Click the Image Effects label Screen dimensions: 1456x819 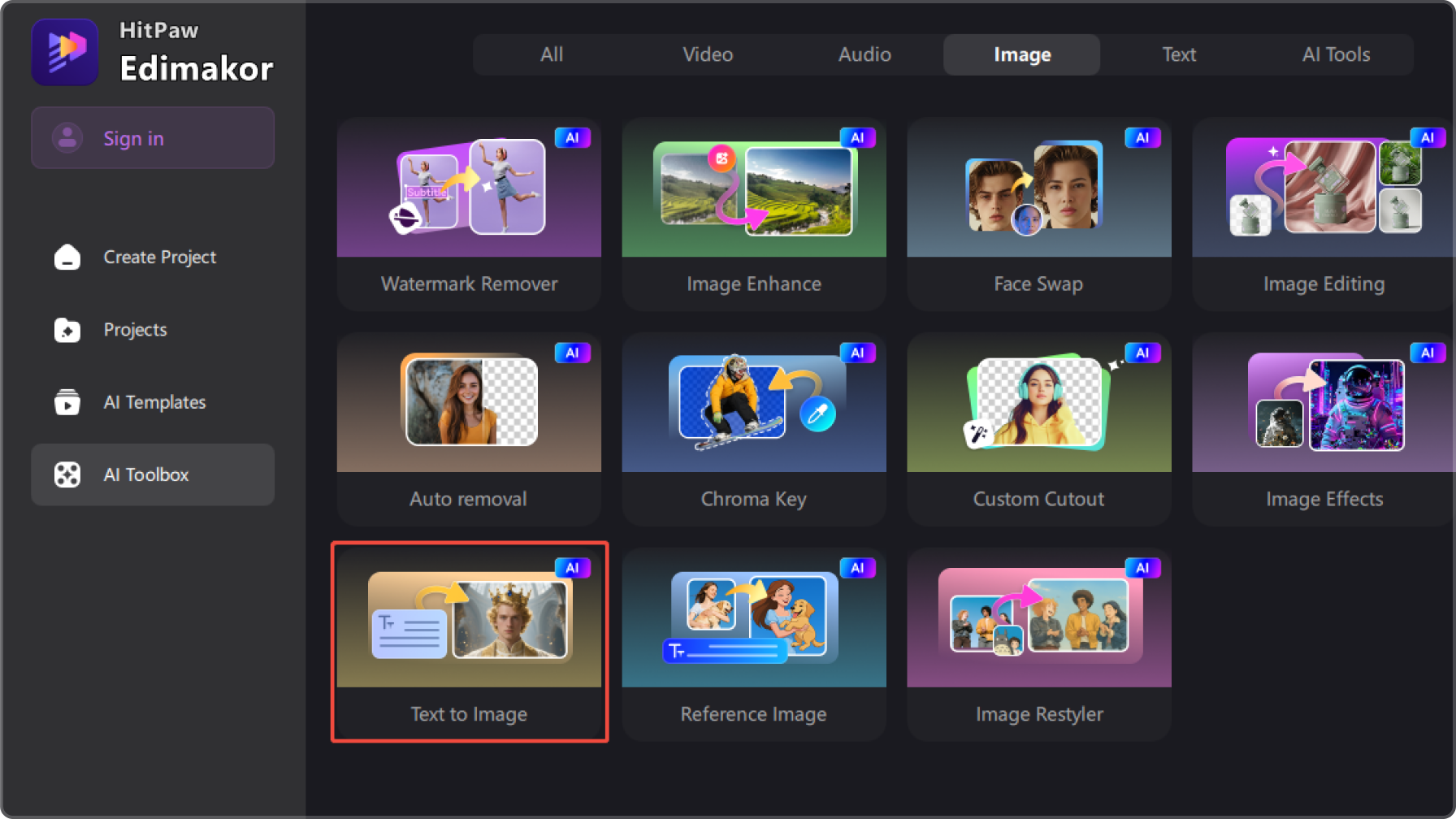pyautogui.click(x=1324, y=499)
